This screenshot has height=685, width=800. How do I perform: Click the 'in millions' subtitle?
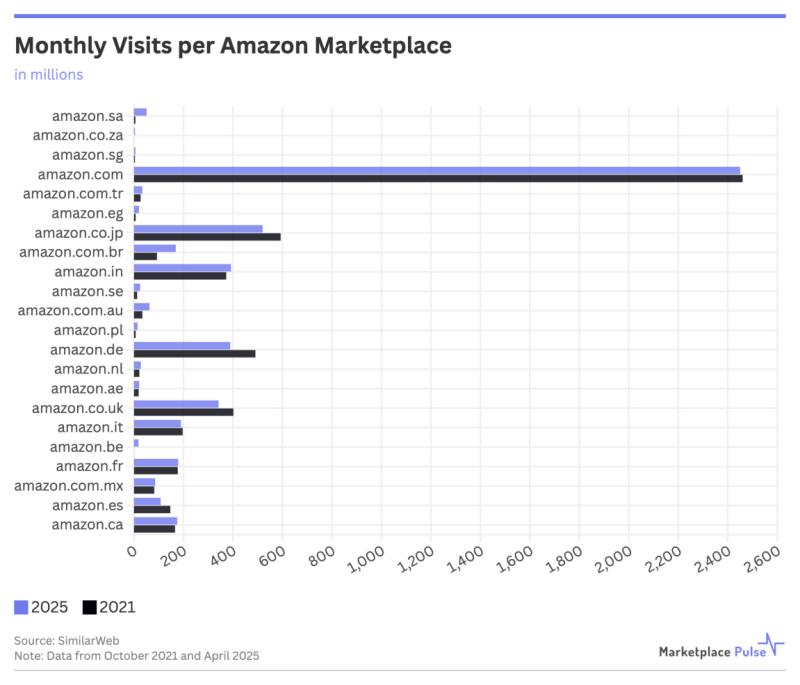[x=48, y=74]
